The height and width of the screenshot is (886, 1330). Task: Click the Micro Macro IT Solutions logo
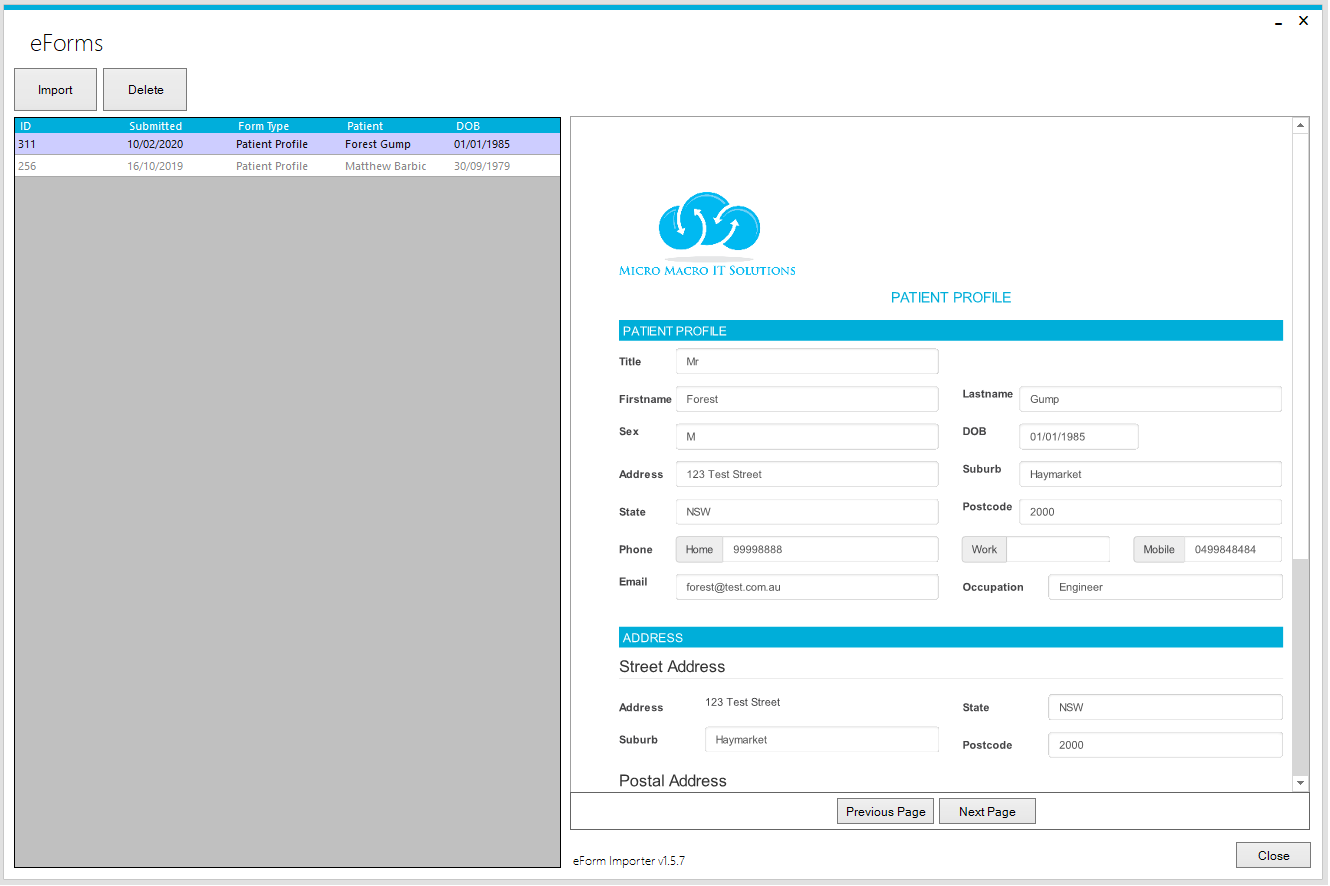click(708, 234)
